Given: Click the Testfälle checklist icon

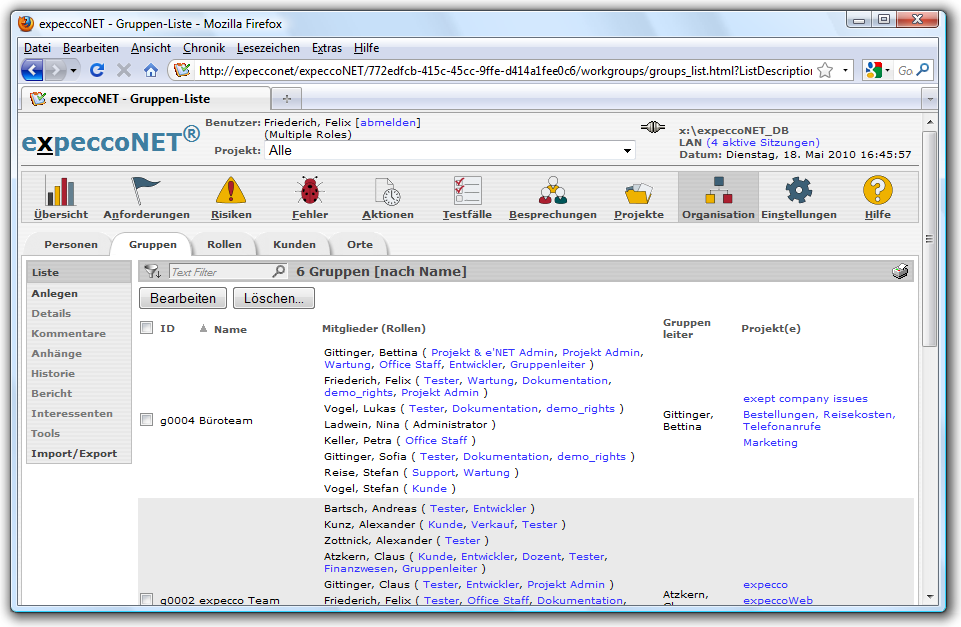Looking at the screenshot, I should pyautogui.click(x=467, y=191).
